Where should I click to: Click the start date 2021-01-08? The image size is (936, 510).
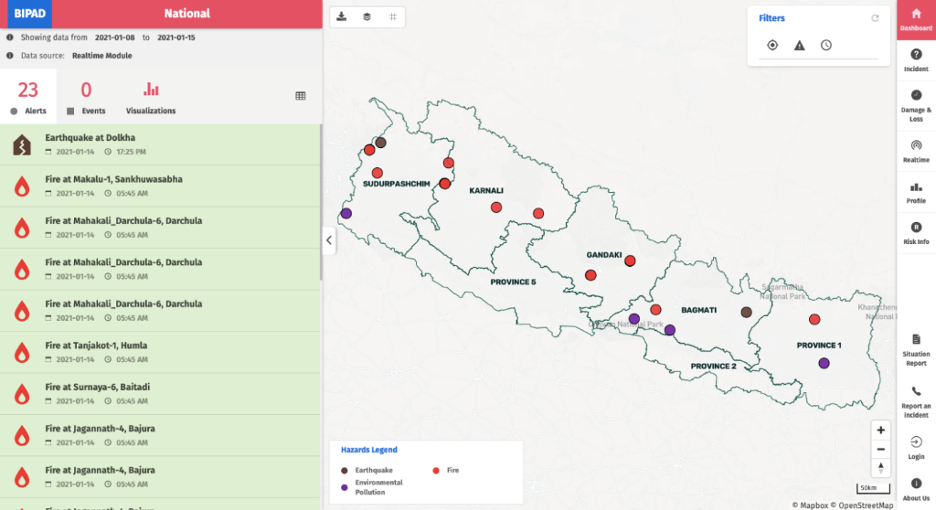coord(115,37)
